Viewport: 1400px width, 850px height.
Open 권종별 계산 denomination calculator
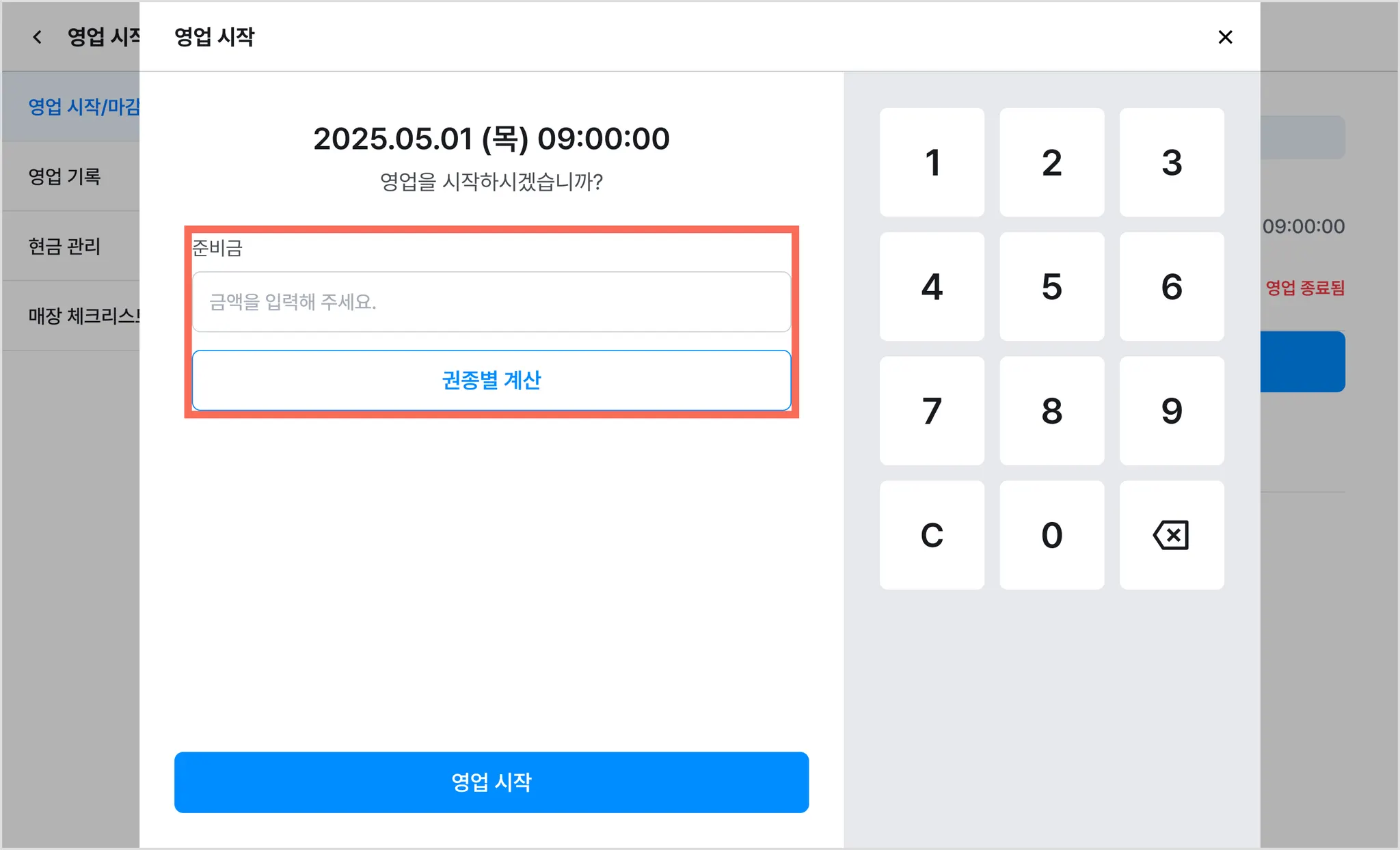tap(491, 380)
